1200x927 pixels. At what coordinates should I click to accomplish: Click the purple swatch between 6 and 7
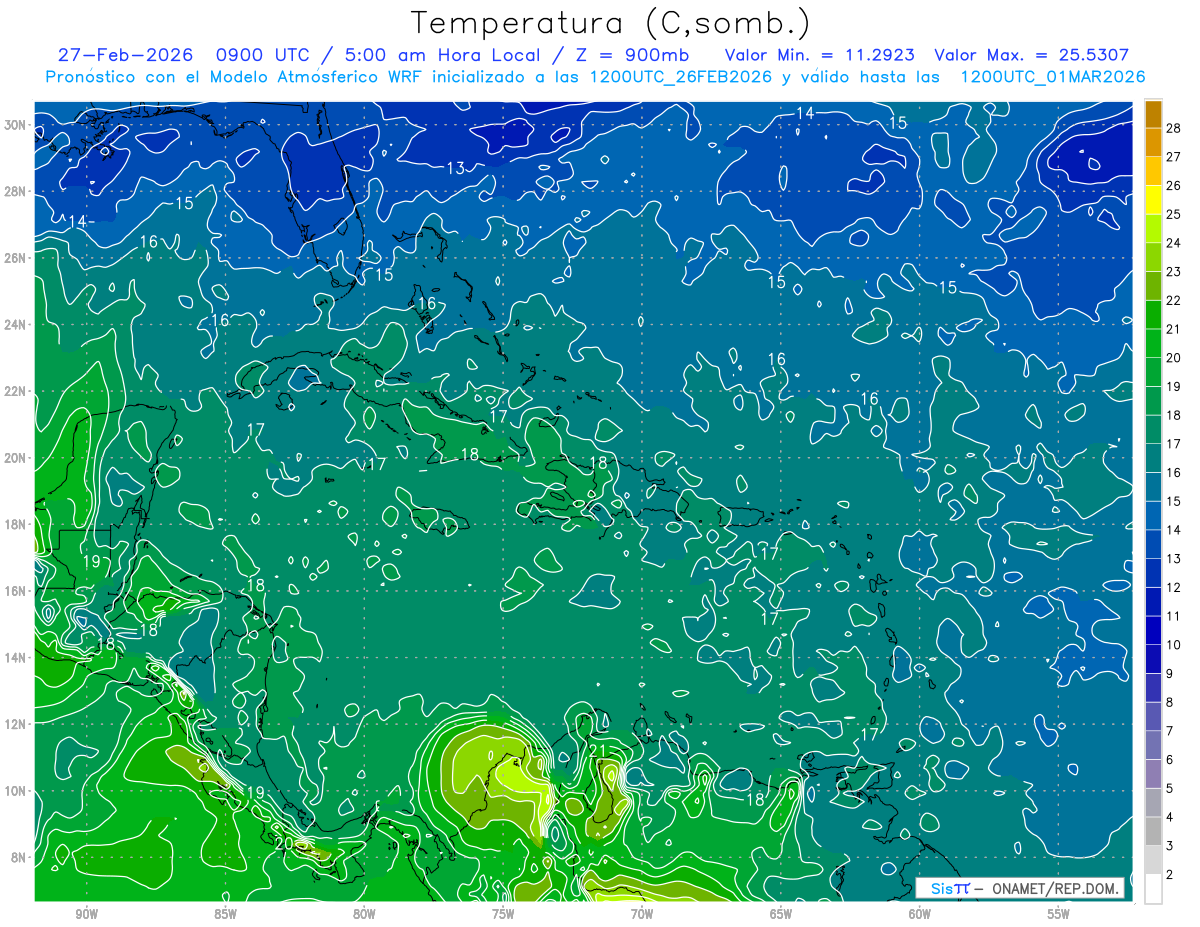pyautogui.click(x=1153, y=745)
